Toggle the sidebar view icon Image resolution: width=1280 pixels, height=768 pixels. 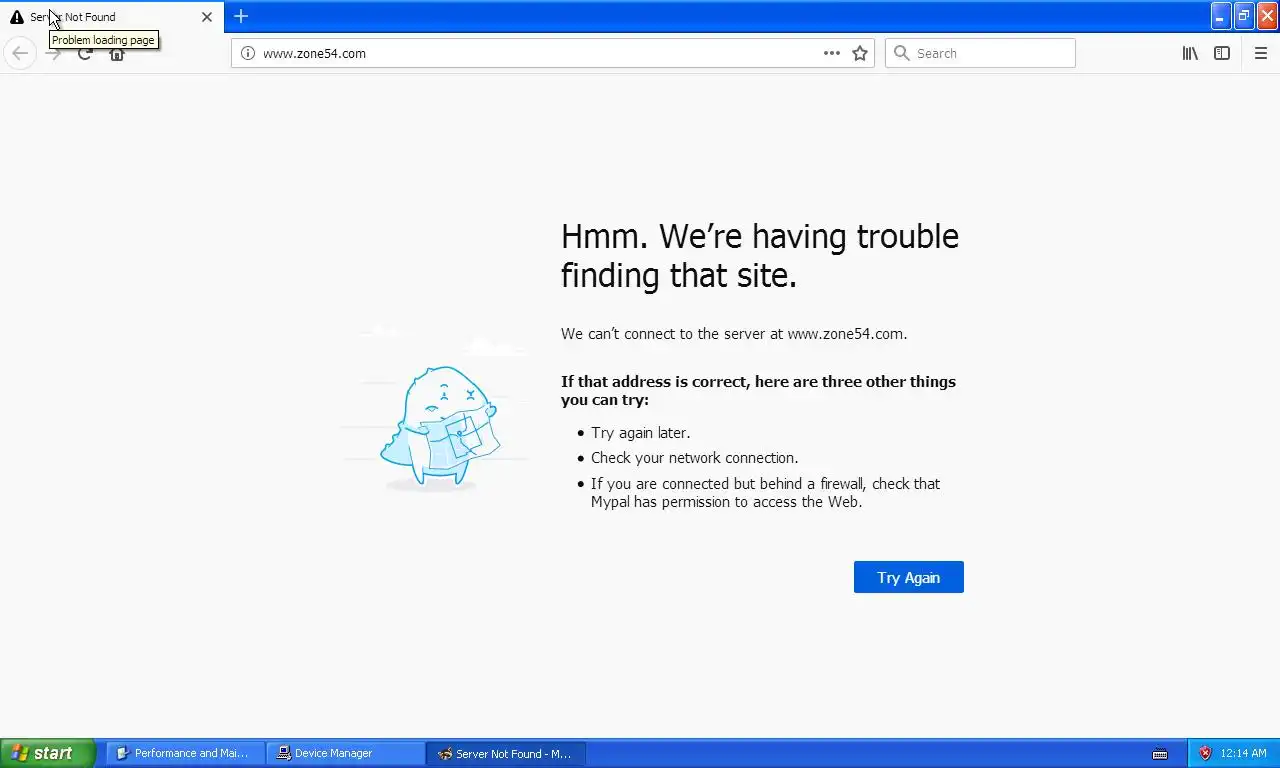(x=1222, y=53)
